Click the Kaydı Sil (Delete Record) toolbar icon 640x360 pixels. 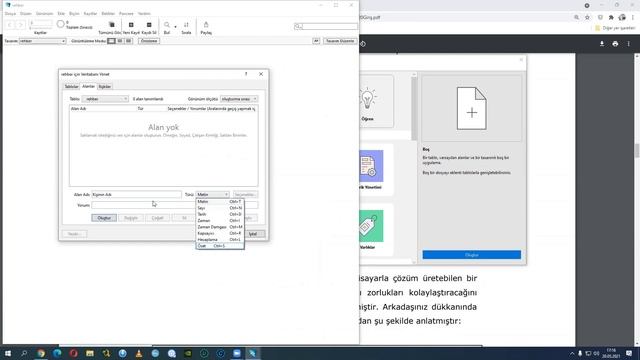(149, 25)
